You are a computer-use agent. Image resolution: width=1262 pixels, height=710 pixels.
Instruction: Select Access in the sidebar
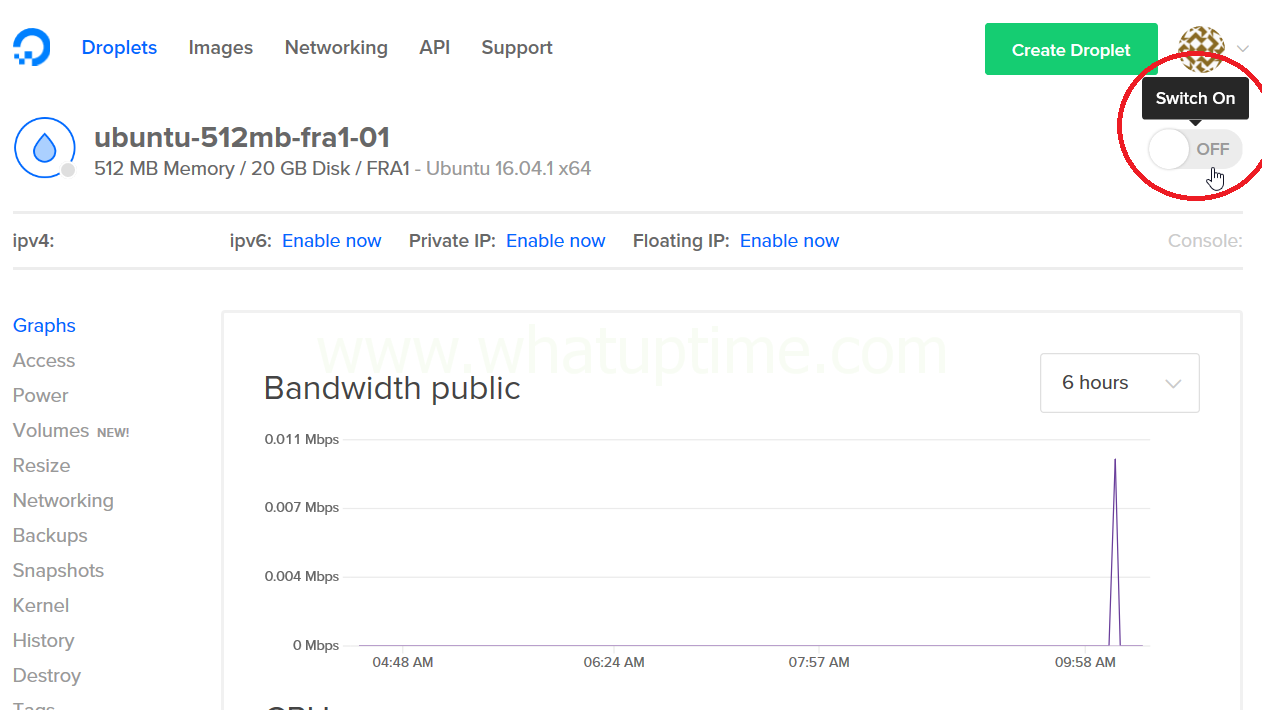(x=44, y=361)
